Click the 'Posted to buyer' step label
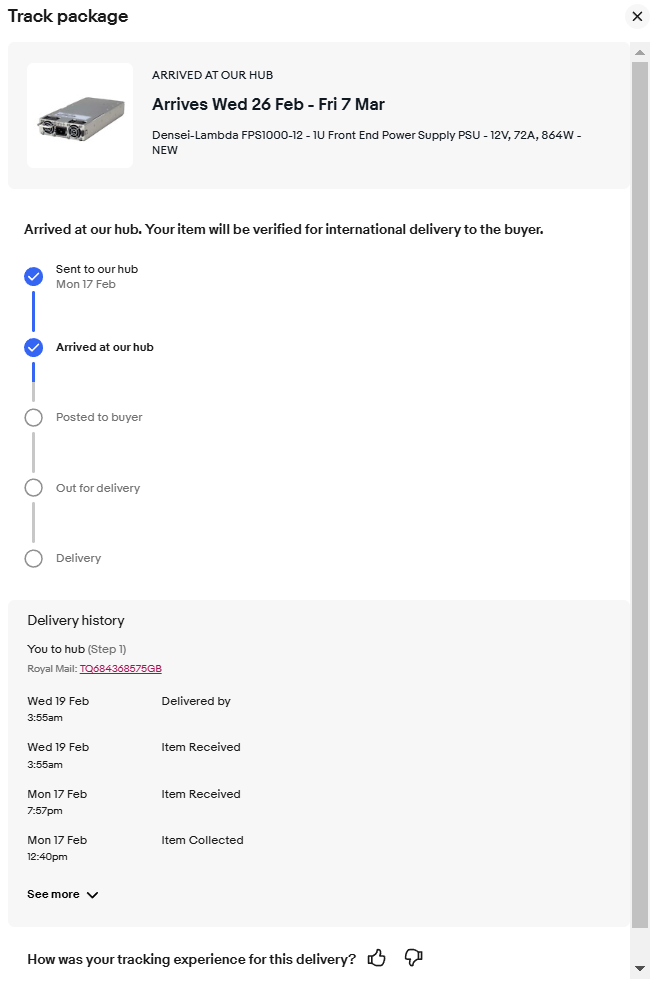The width and height of the screenshot is (657, 990). 99,417
